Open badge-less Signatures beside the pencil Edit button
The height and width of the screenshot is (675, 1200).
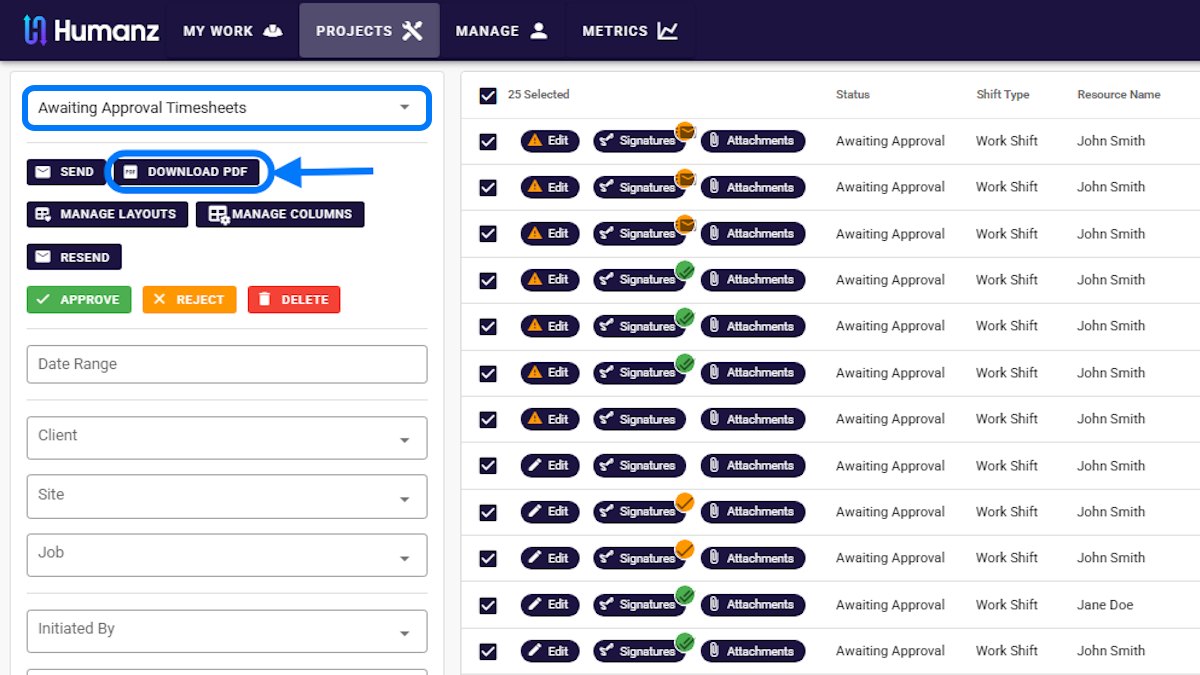click(x=638, y=465)
